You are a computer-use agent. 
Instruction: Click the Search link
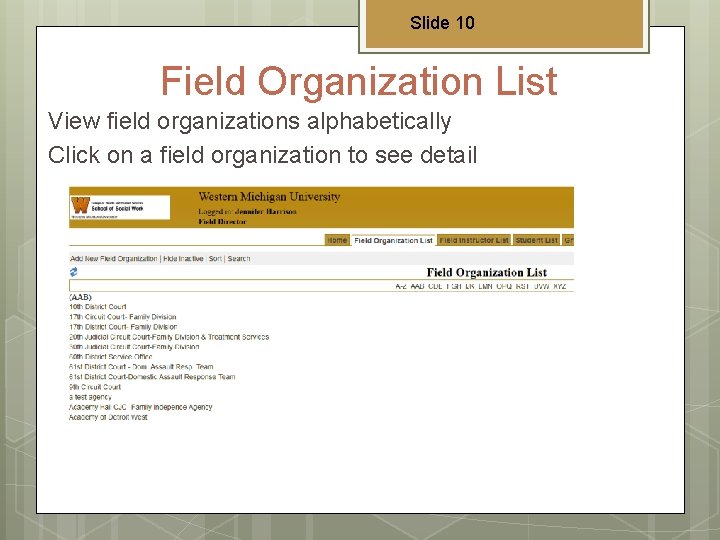pyautogui.click(x=239, y=259)
